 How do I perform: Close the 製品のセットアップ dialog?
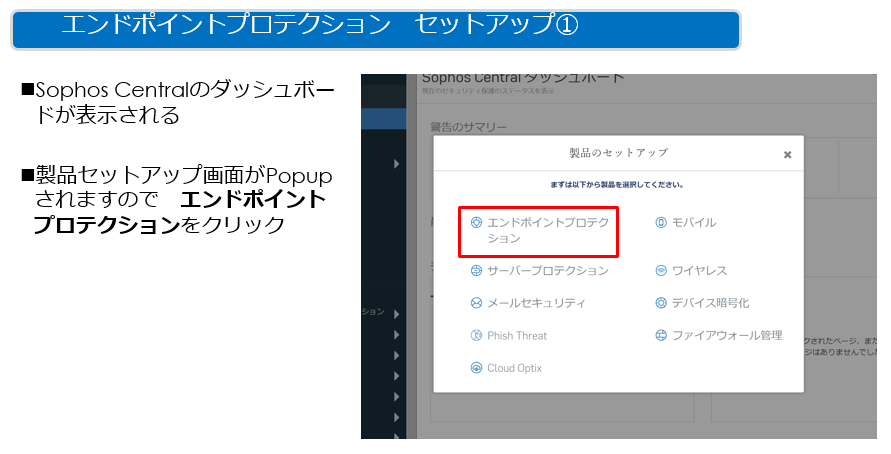787,155
